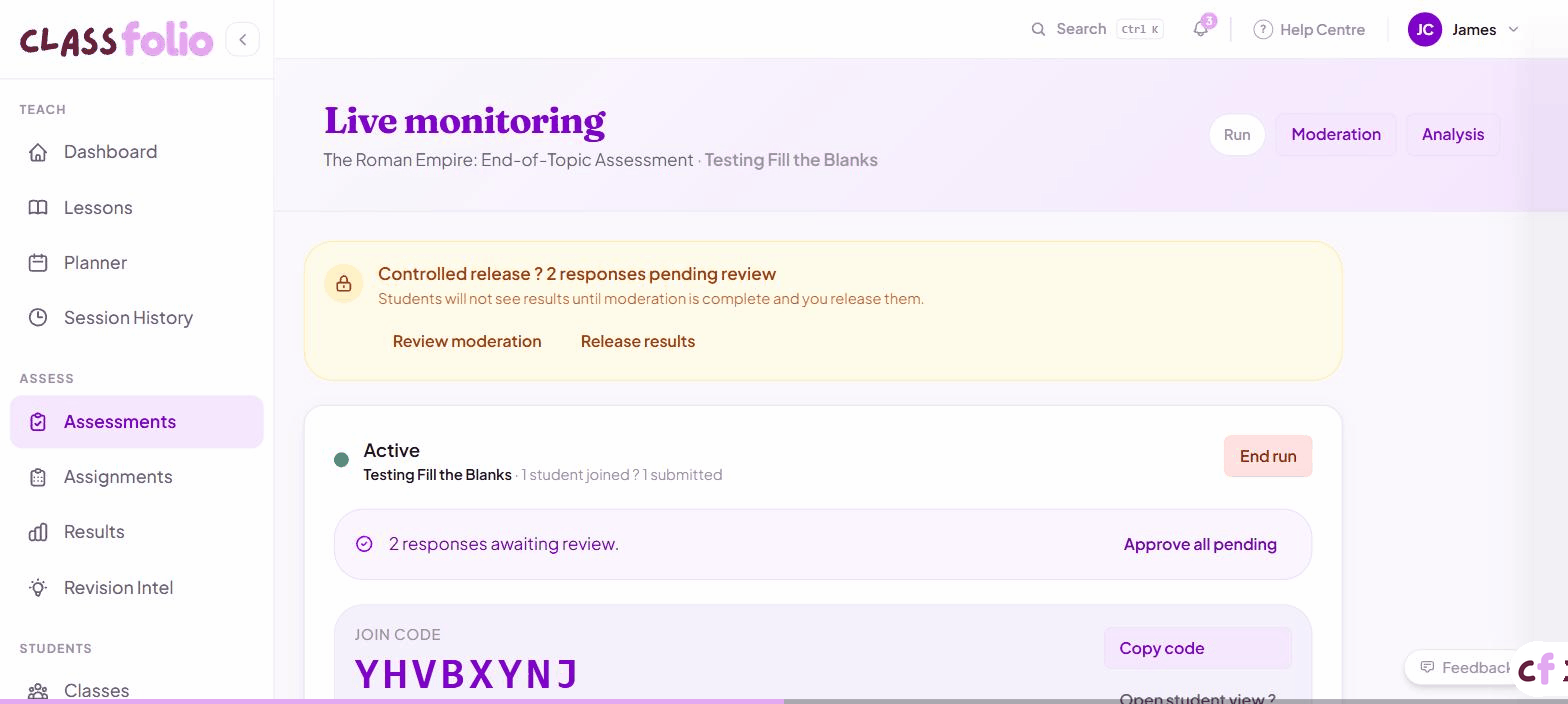Click the 2 responses awaiting review text
Viewport: 1568px width, 704px height.
(504, 544)
